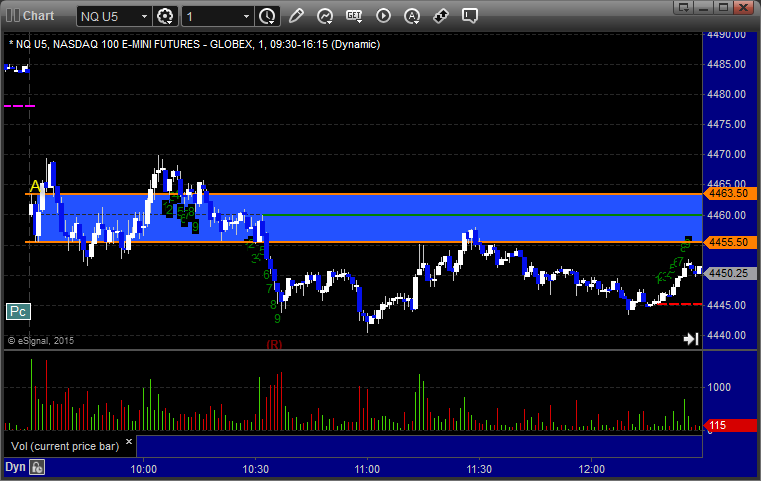761x481 pixels.
Task: Click the Pc previous close marker
Action: click(18, 312)
